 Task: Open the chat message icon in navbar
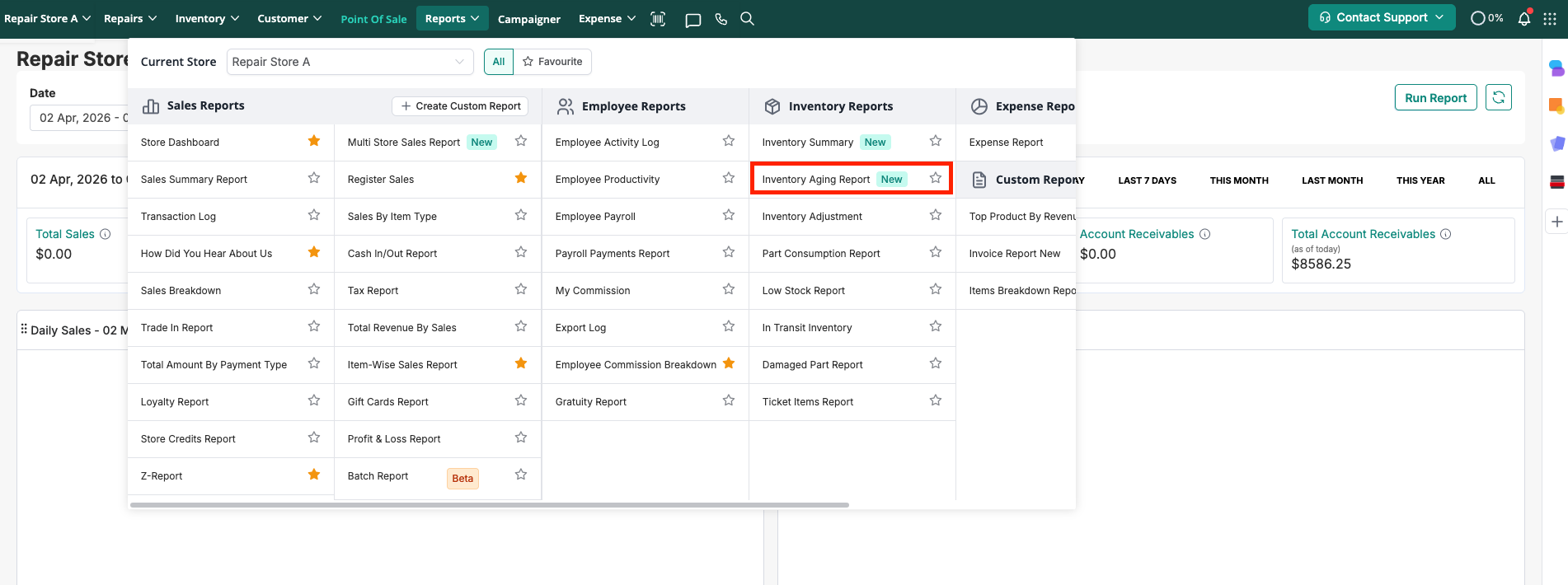tap(692, 19)
